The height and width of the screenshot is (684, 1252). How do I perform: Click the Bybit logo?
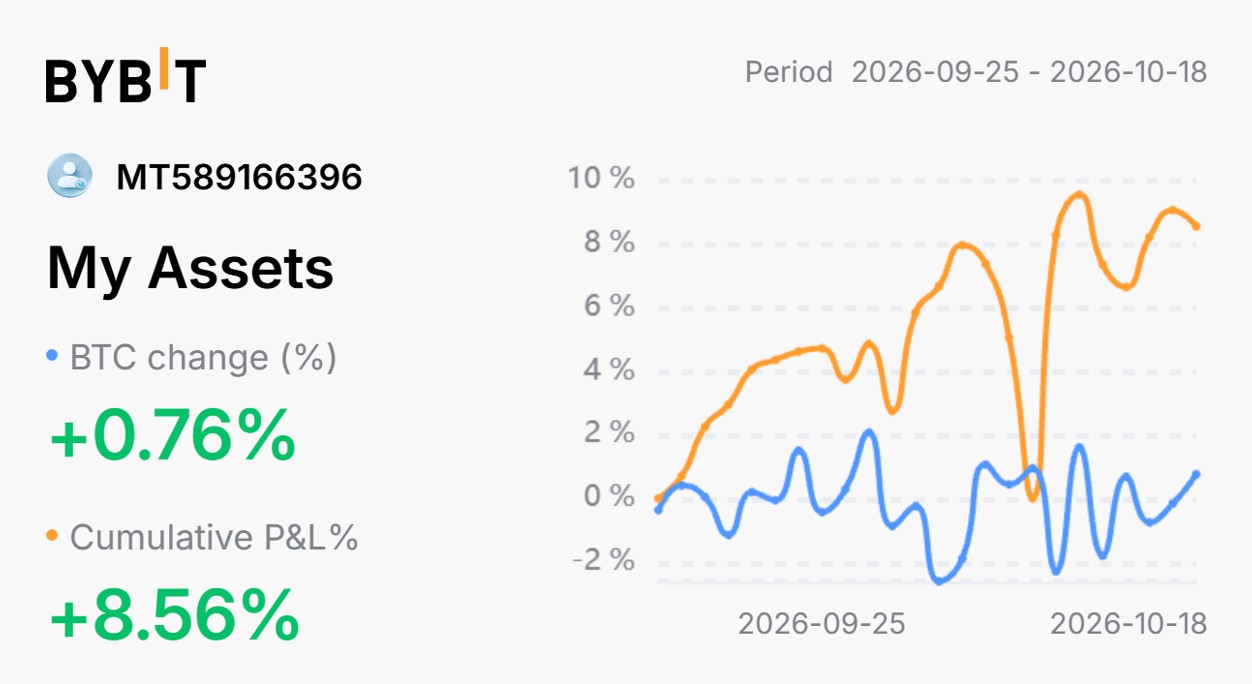(x=126, y=78)
